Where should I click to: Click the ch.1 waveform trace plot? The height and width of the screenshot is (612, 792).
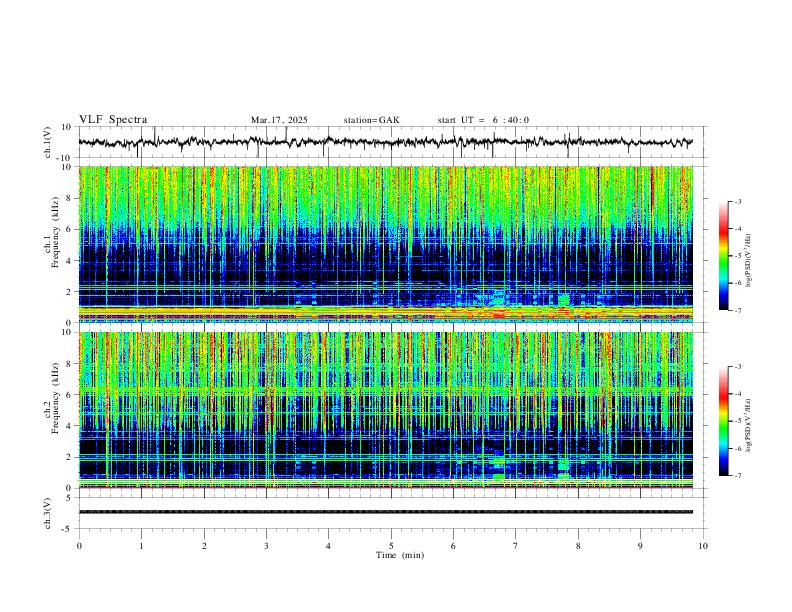click(385, 142)
